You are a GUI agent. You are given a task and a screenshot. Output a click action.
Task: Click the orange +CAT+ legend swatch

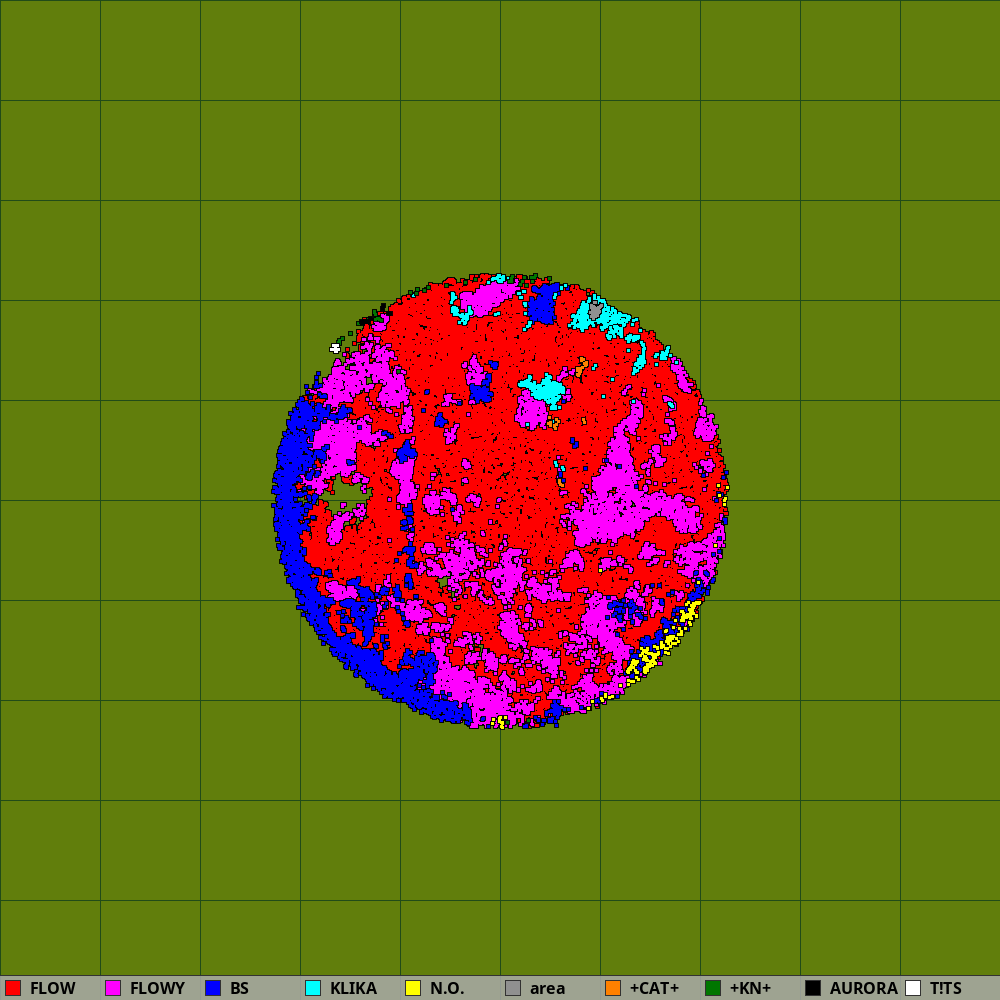[613, 988]
